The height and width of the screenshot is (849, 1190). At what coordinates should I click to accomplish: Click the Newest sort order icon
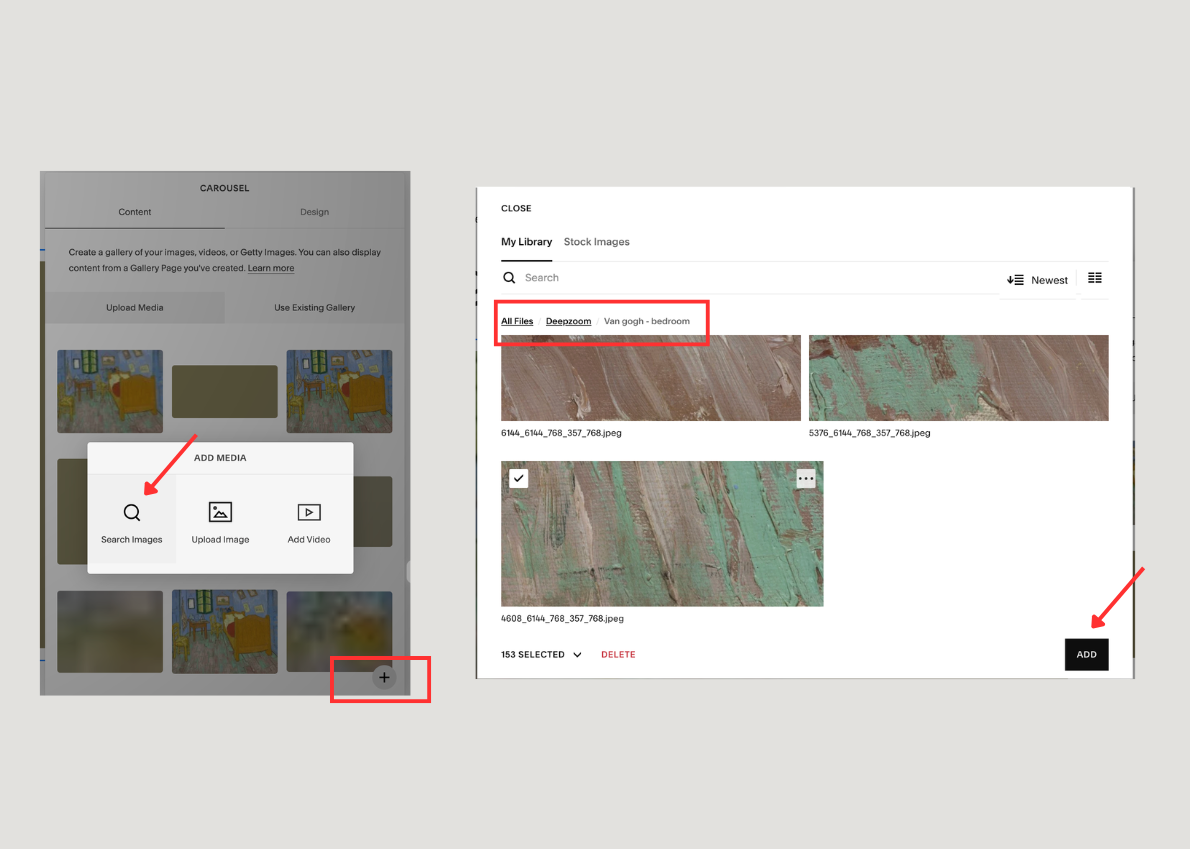coord(1015,280)
